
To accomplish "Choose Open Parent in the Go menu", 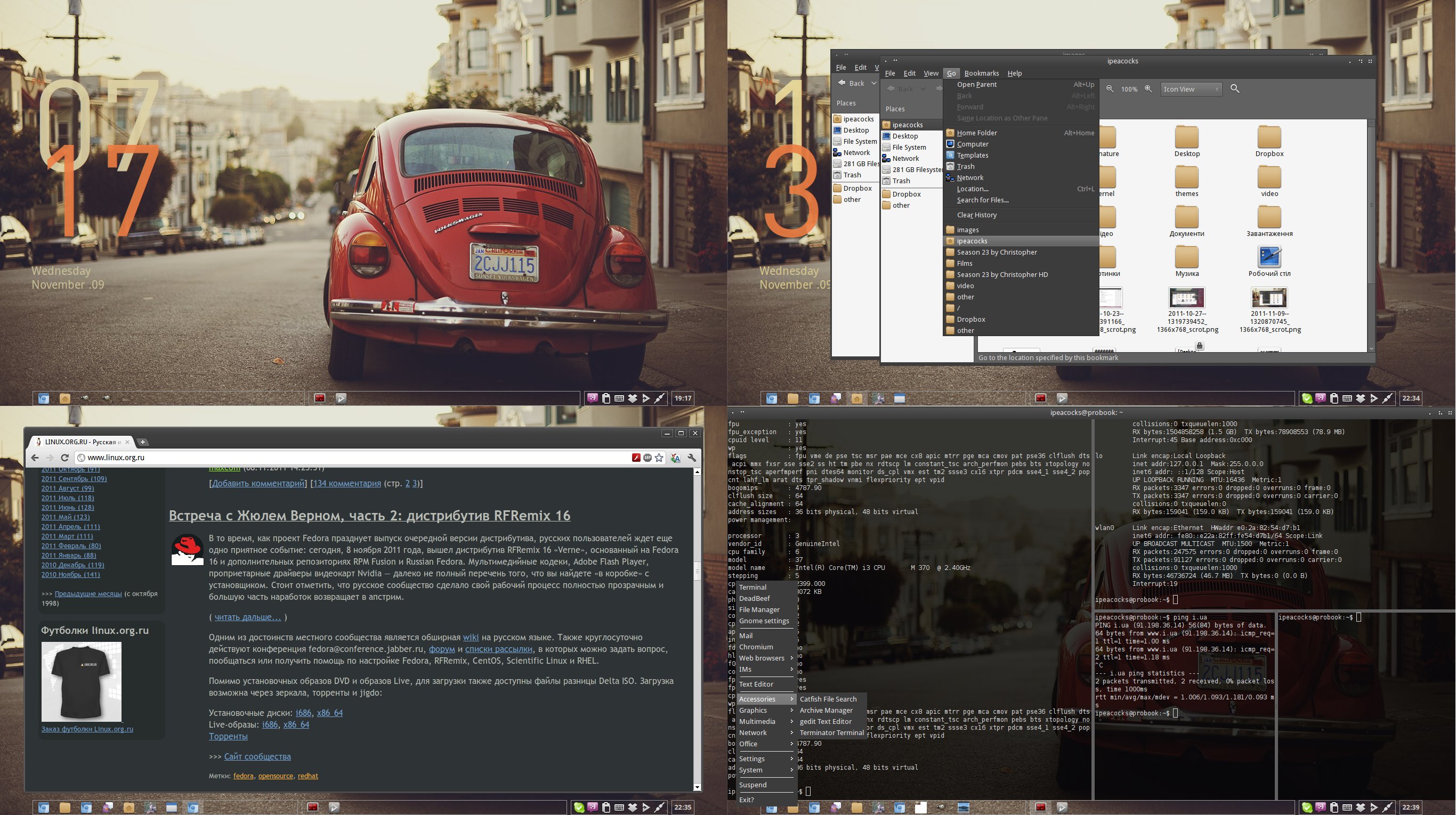I will [x=1021, y=84].
